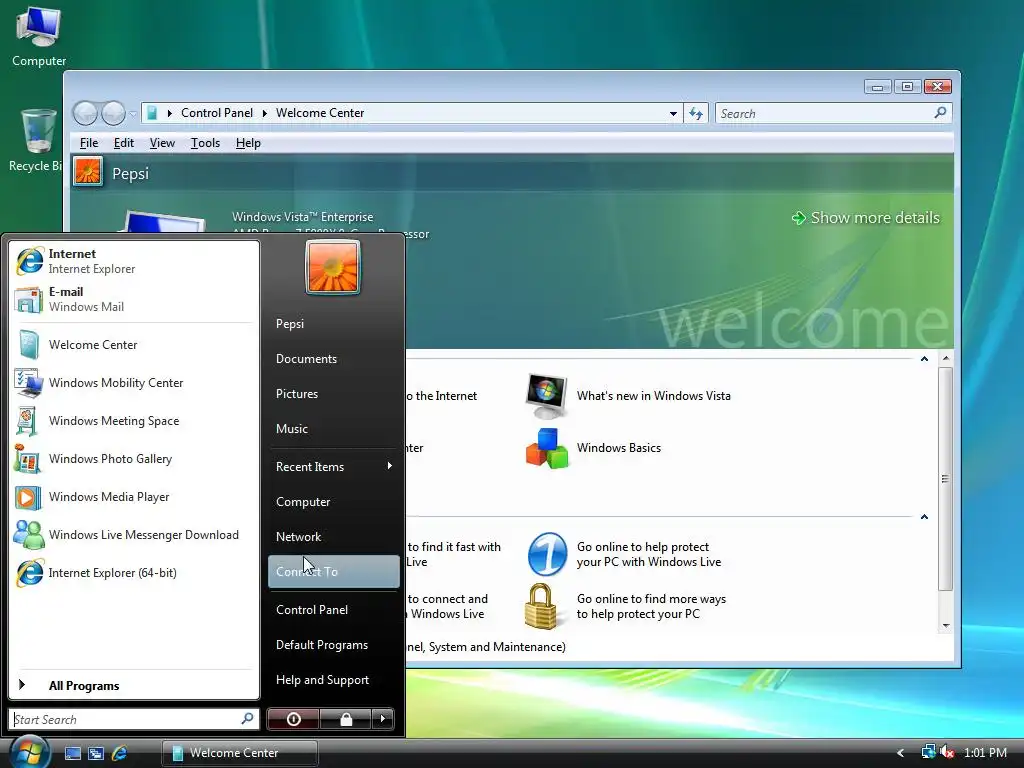Click the Windows Live protect PC icon
The height and width of the screenshot is (768, 1024).
pyautogui.click(x=547, y=554)
